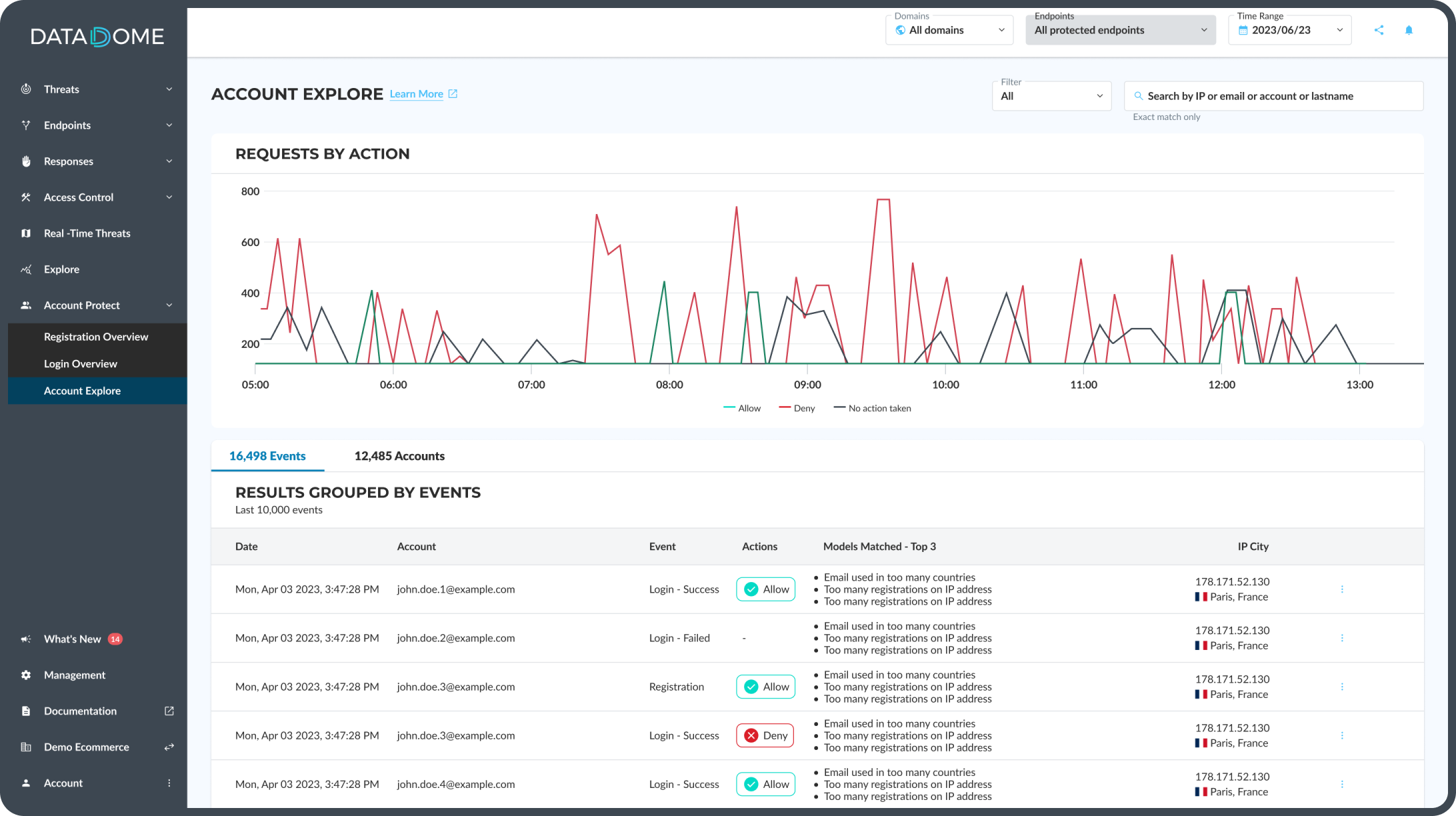Select the Endpoints sidebar icon
Viewport: 1456px width, 816px height.
(x=25, y=125)
